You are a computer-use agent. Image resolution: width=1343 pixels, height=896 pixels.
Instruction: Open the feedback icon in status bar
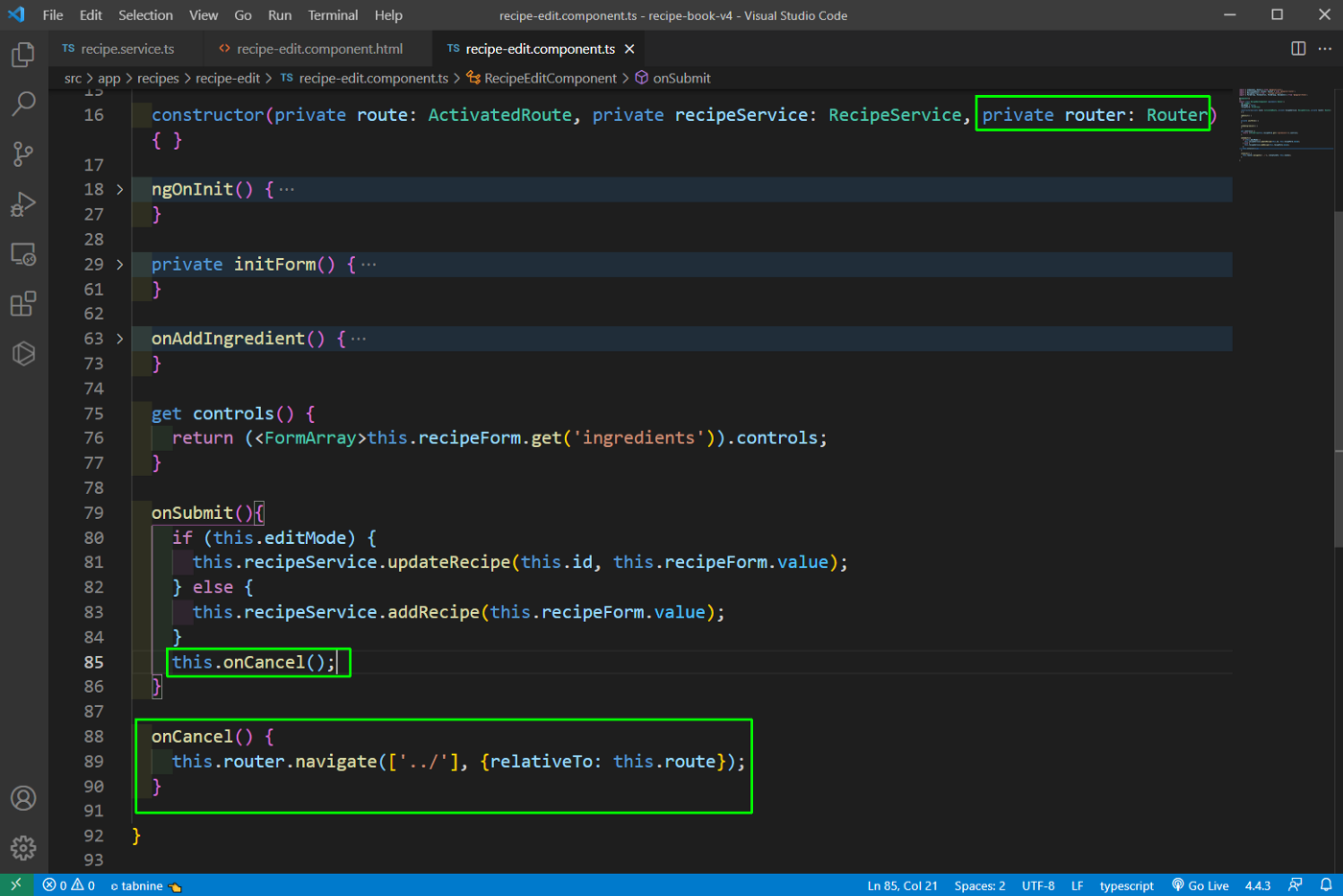coord(1295,884)
